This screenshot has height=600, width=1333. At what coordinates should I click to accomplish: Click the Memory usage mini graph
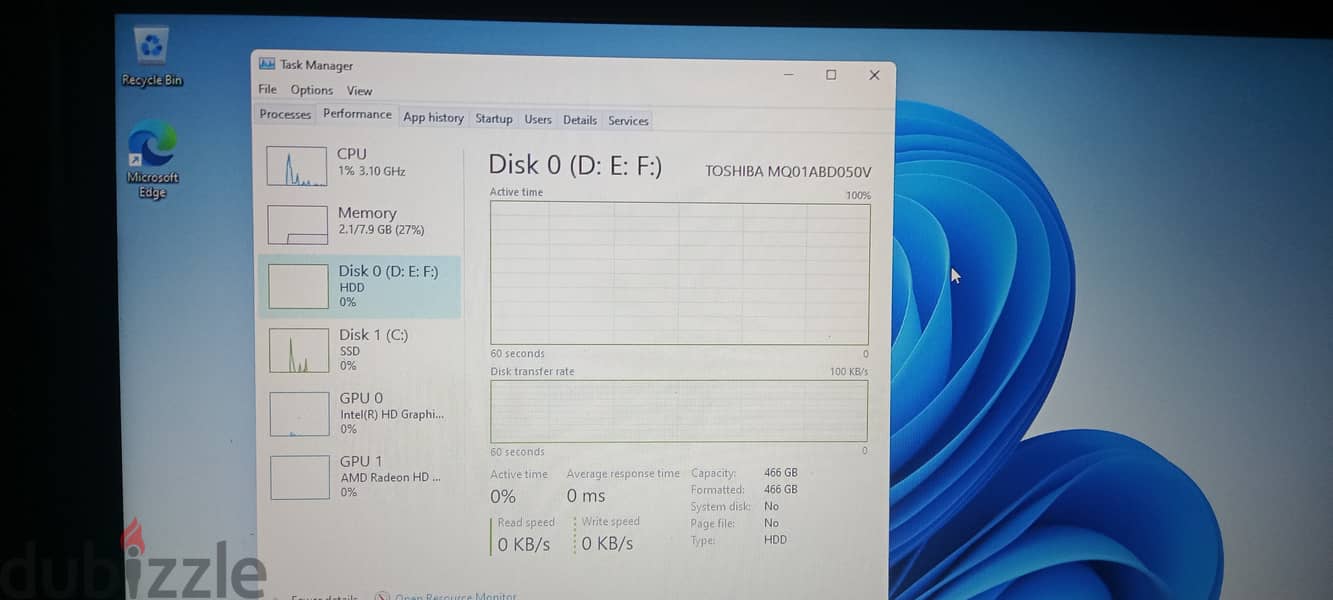click(297, 225)
